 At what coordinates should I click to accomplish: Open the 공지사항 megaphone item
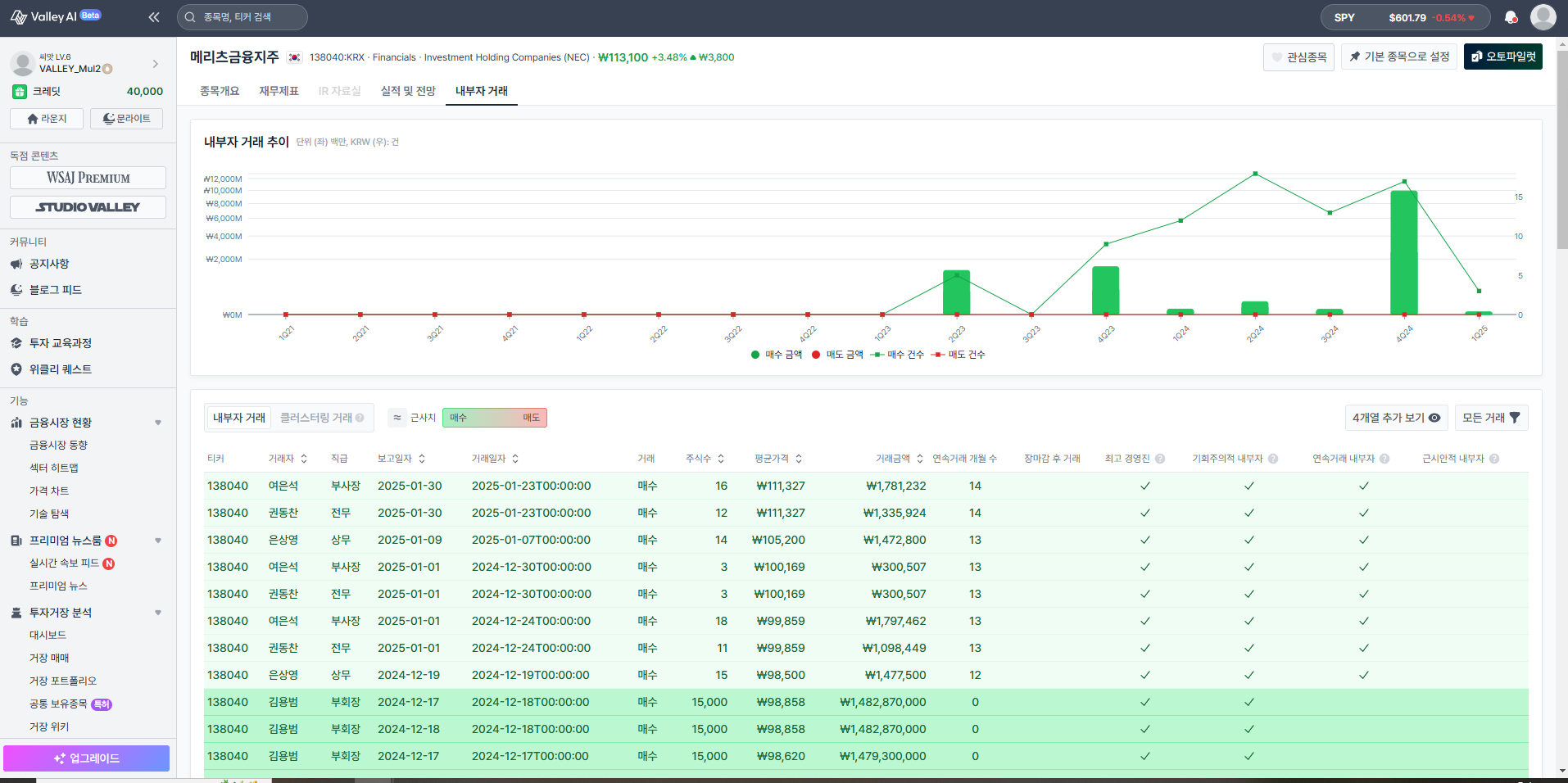coord(49,264)
